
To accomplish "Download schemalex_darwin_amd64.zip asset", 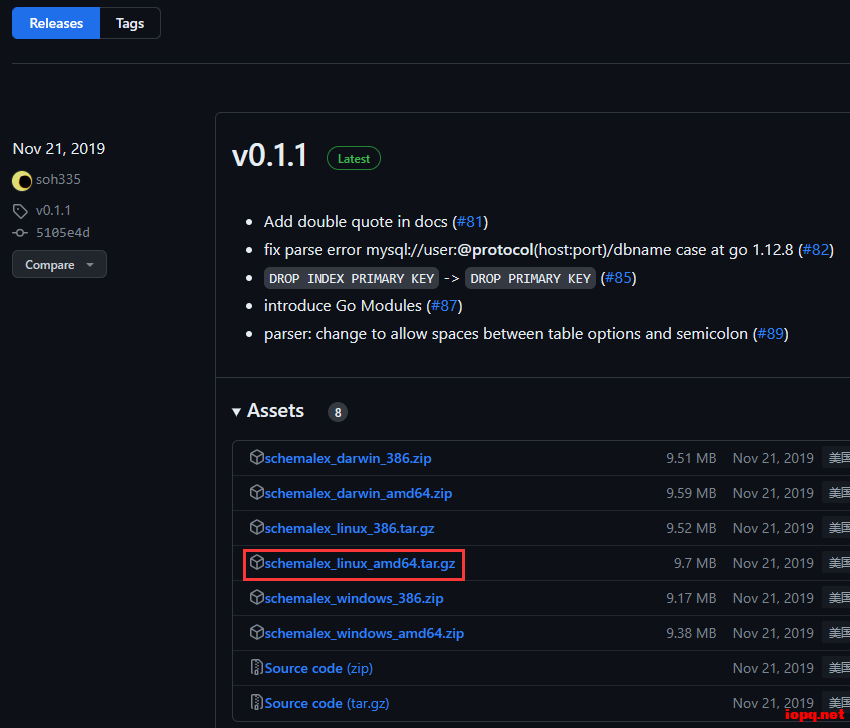I will [x=358, y=493].
